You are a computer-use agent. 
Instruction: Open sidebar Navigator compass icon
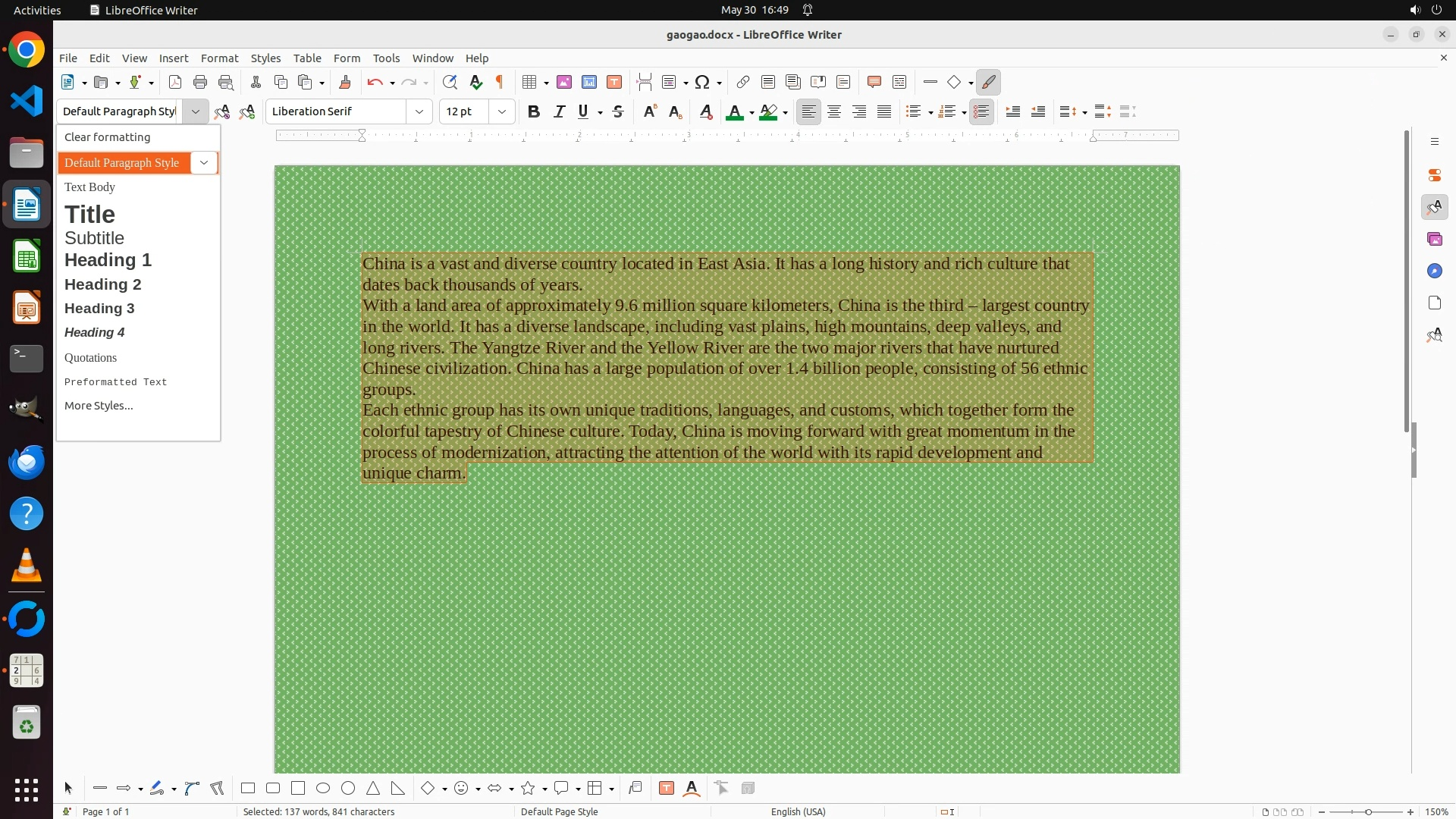click(1434, 271)
